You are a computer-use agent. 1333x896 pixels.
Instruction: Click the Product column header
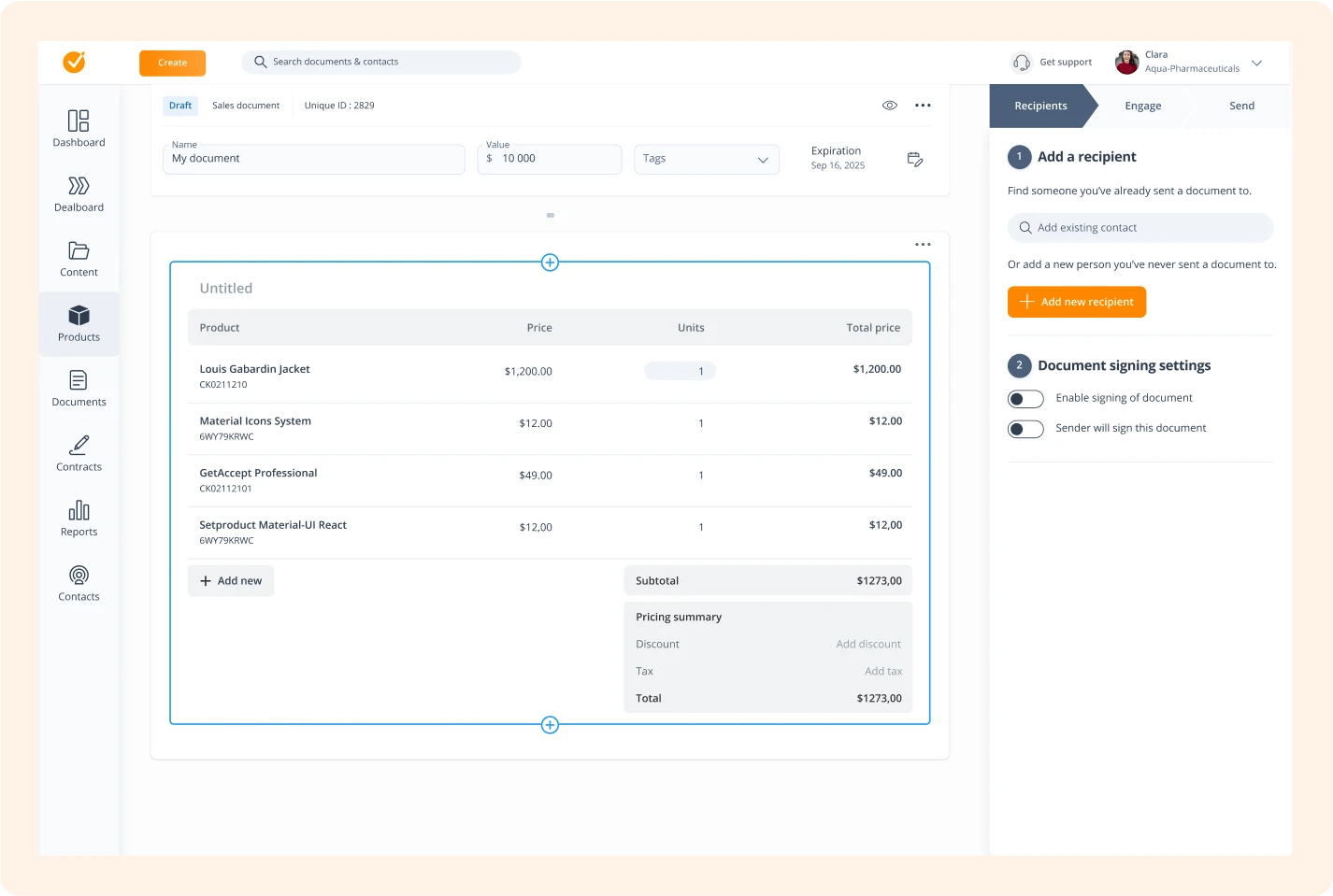tap(220, 328)
